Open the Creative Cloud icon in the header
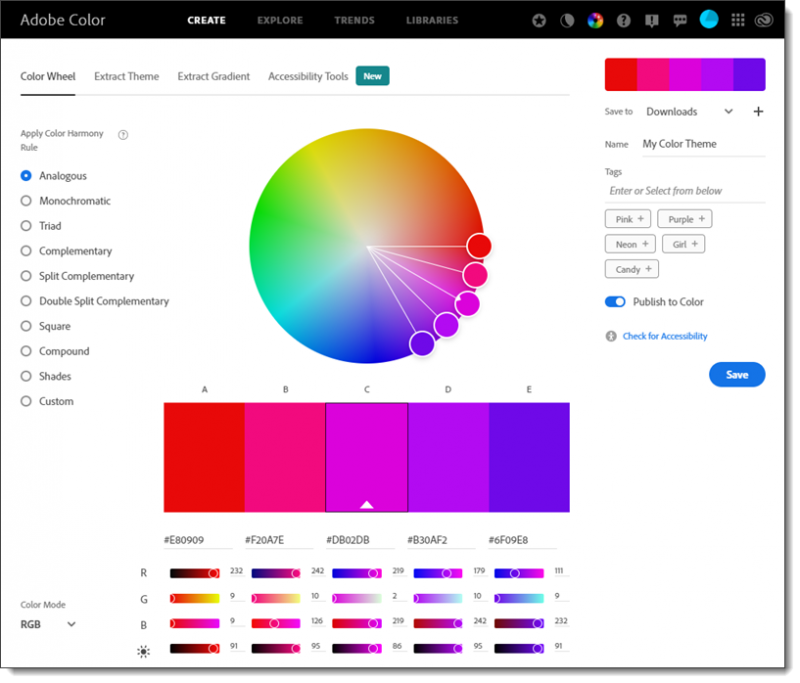 (x=765, y=20)
